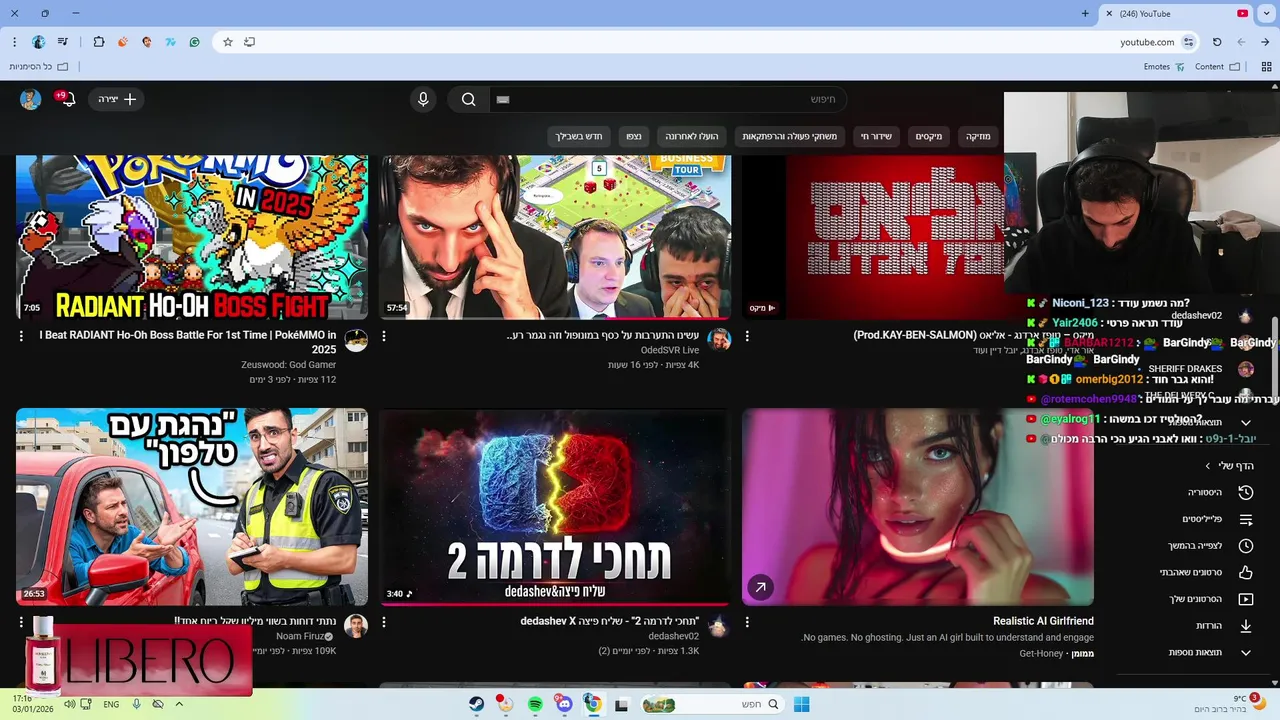The image size is (1280, 720).
Task: Click the Spotify icon in taskbar
Action: click(x=535, y=704)
